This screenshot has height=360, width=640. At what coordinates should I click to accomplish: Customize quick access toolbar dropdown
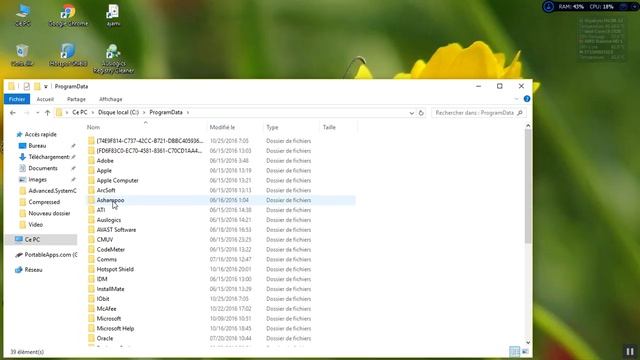pos(46,87)
